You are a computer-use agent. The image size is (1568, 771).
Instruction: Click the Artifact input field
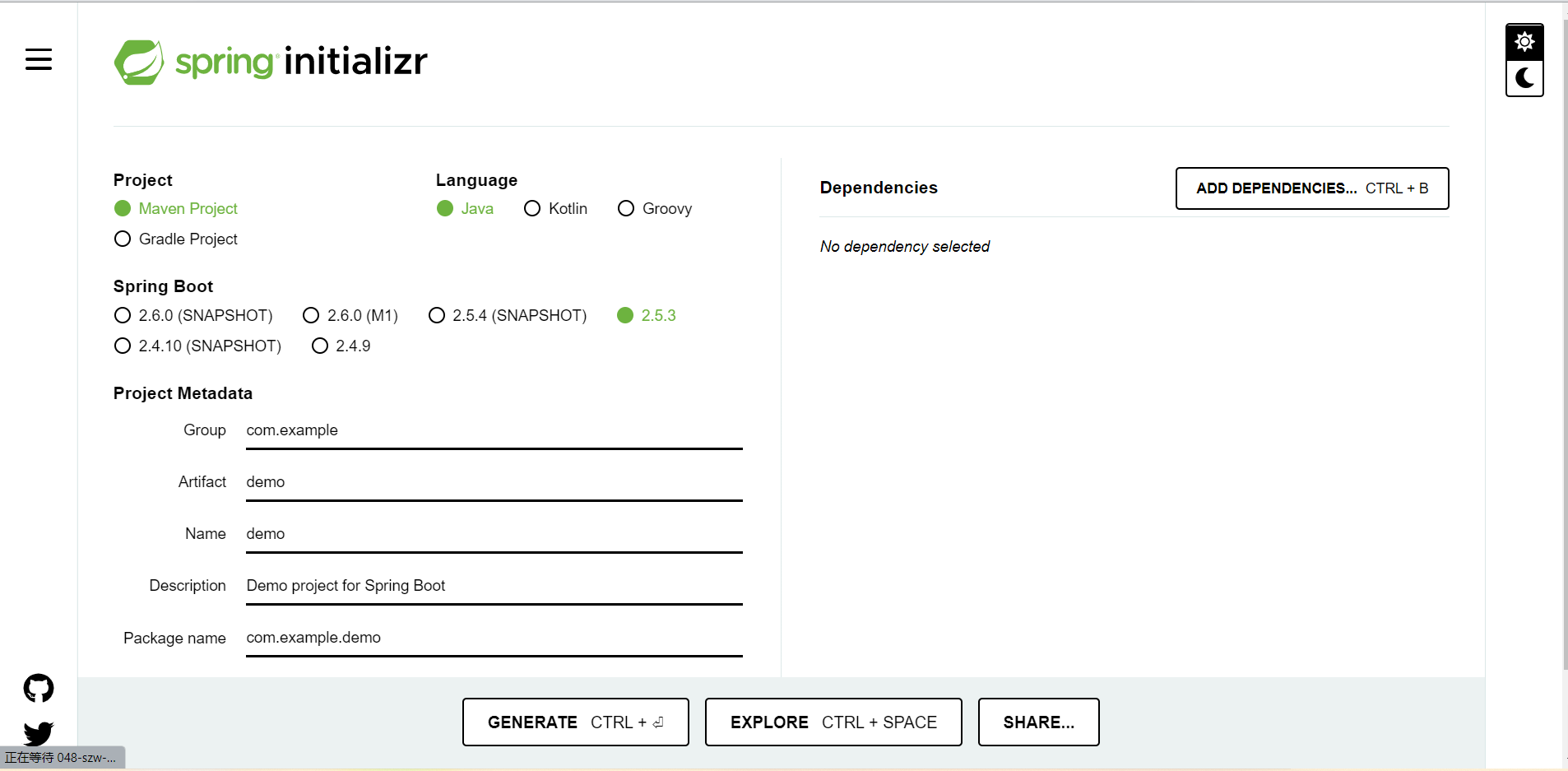494,482
